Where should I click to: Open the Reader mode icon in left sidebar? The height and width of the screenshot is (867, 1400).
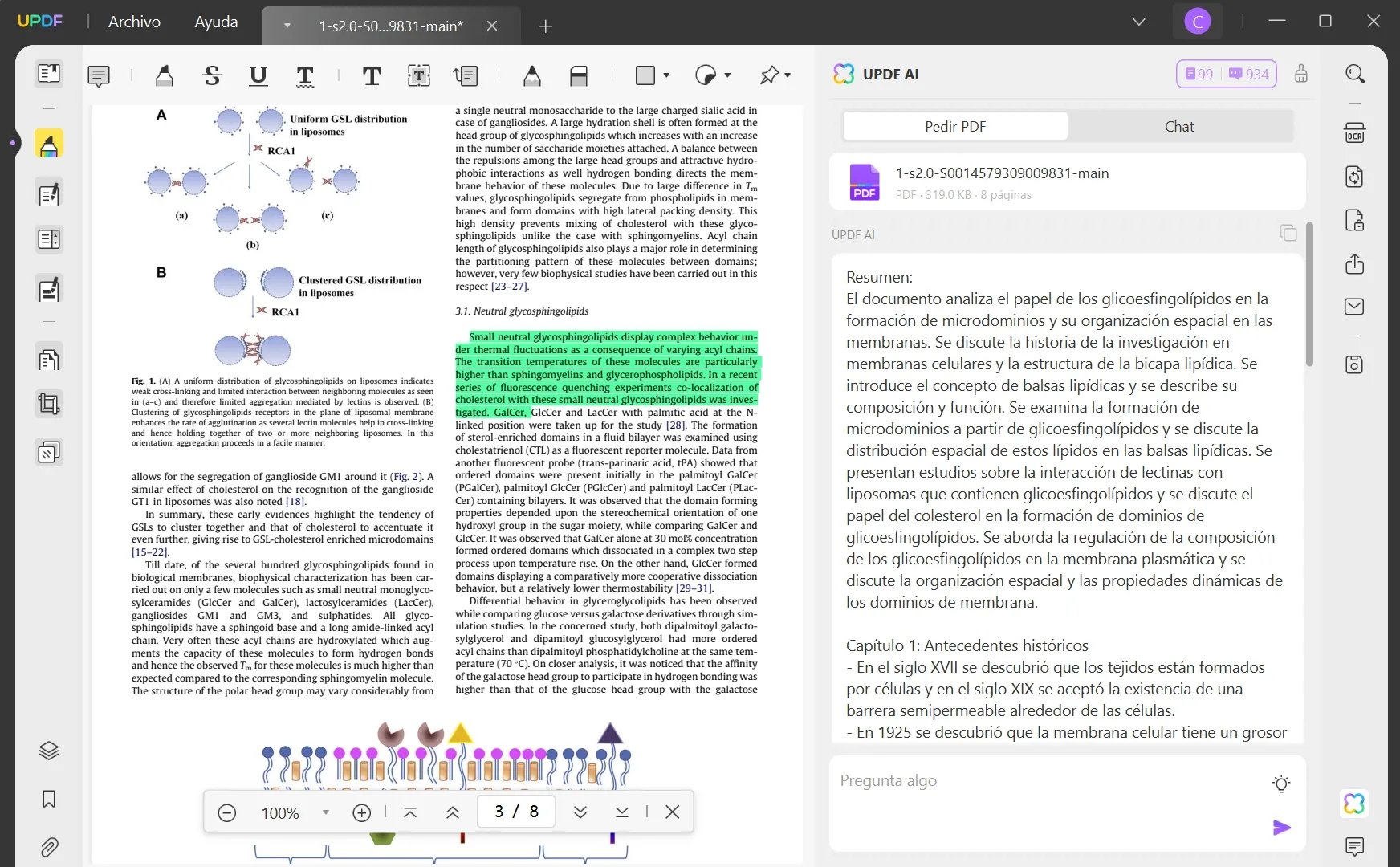(49, 74)
